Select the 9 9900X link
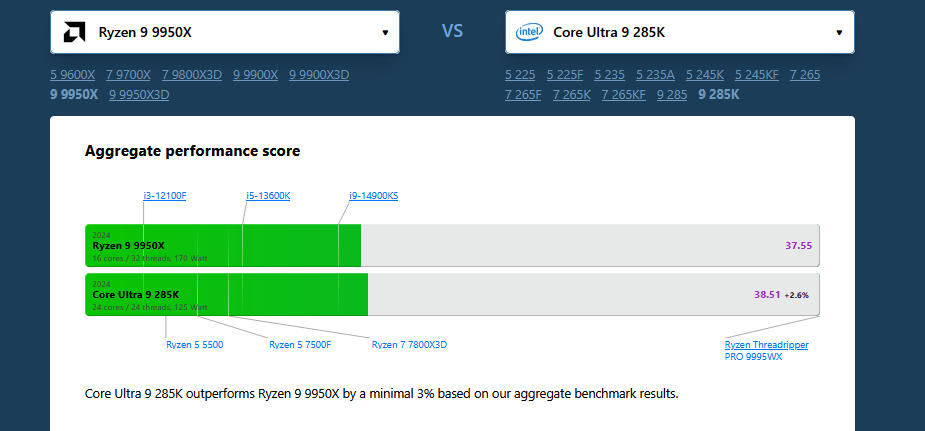 point(255,75)
